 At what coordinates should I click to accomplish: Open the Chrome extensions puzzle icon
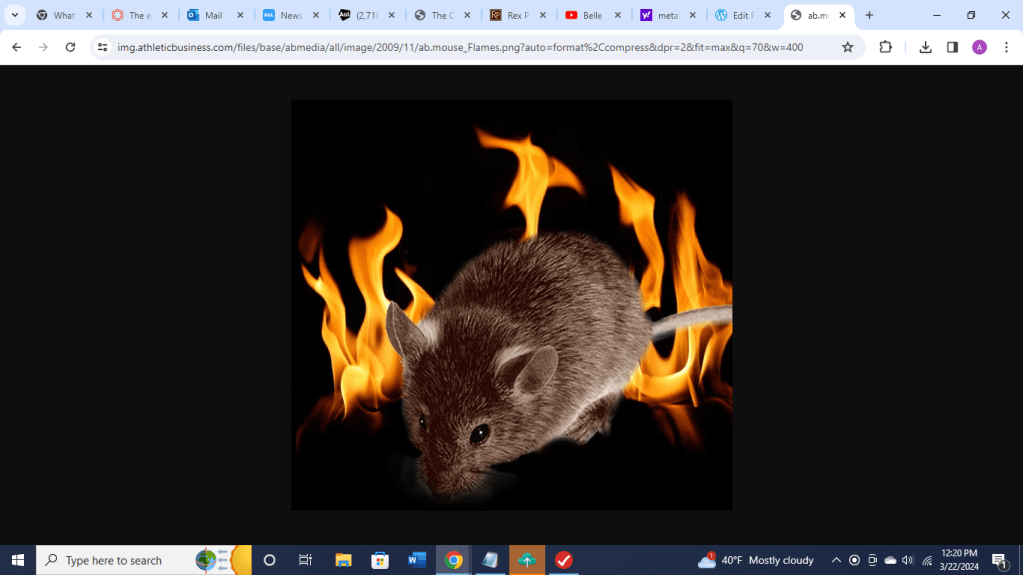(885, 47)
